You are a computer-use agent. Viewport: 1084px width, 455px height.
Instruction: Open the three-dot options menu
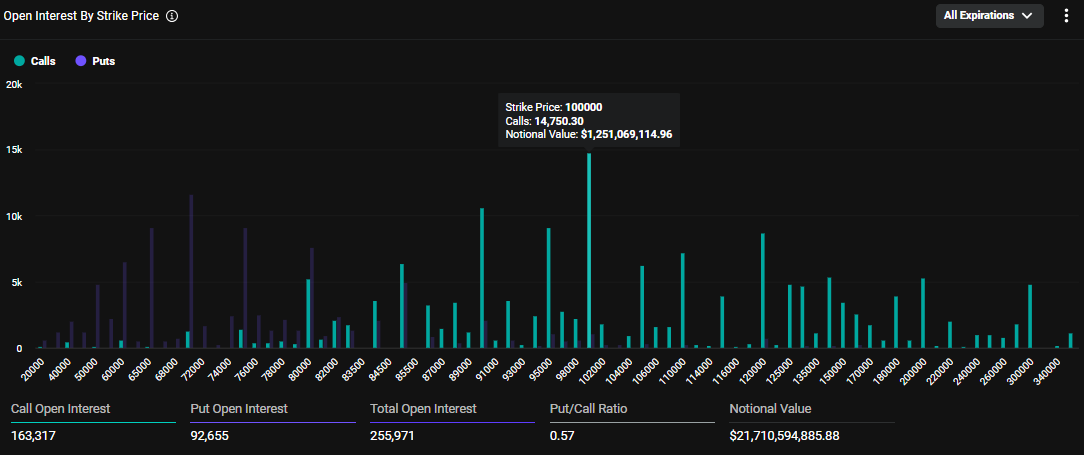(x=1066, y=16)
